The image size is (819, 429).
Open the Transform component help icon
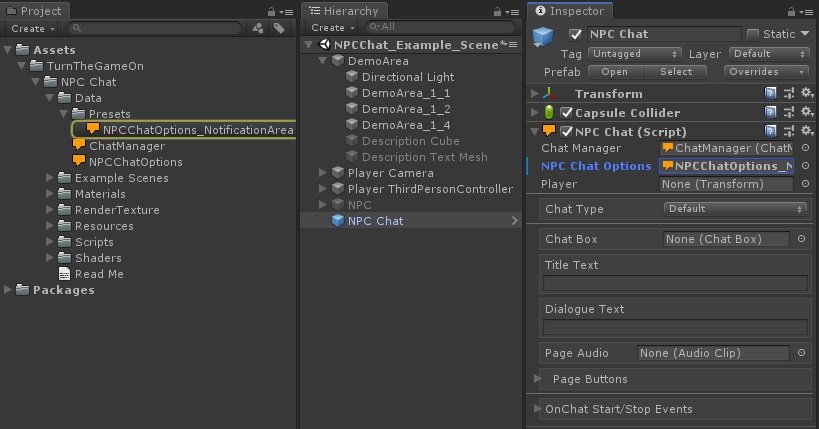coord(770,94)
